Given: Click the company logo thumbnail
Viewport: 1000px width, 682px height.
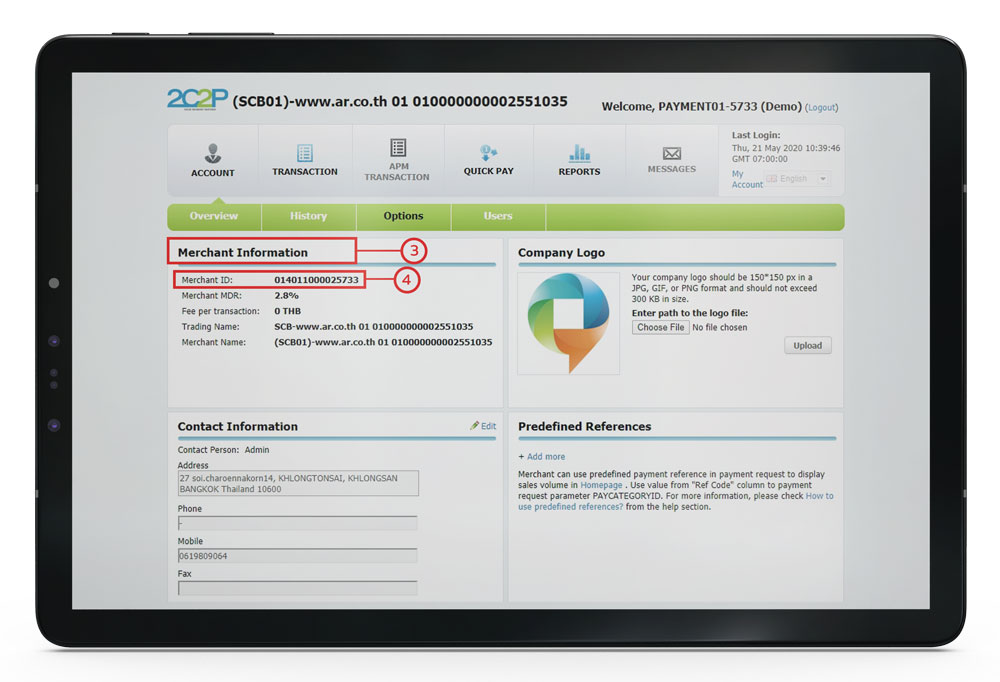Looking at the screenshot, I should pos(568,323).
